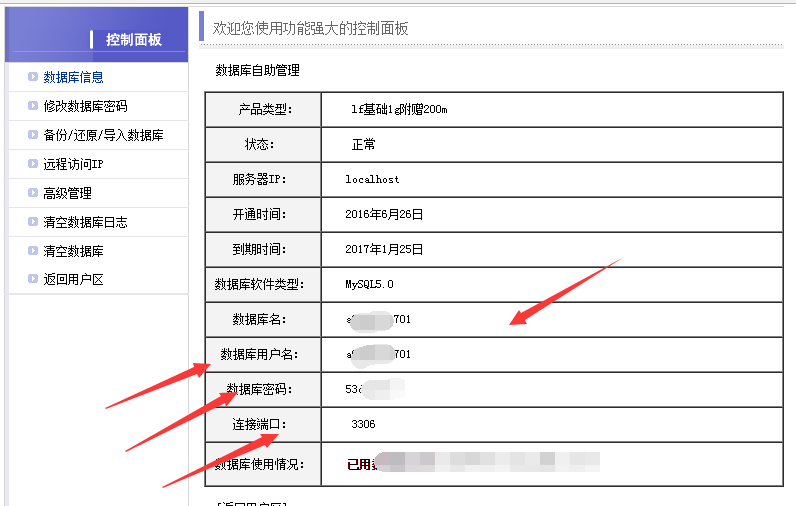Click the status value 正常
This screenshot has height=506, width=796.
[x=363, y=145]
